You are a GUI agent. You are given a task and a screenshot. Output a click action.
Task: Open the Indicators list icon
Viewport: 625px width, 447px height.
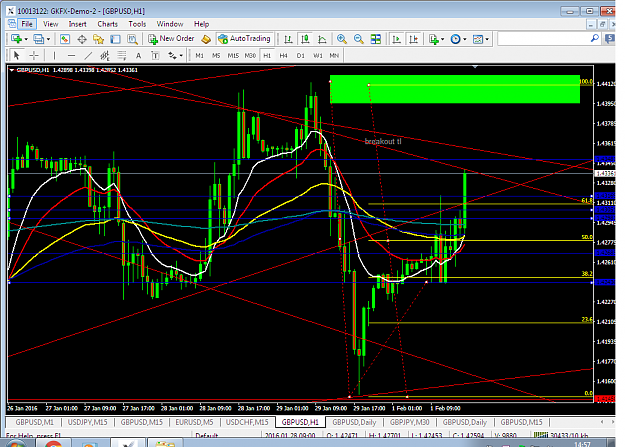click(434, 39)
